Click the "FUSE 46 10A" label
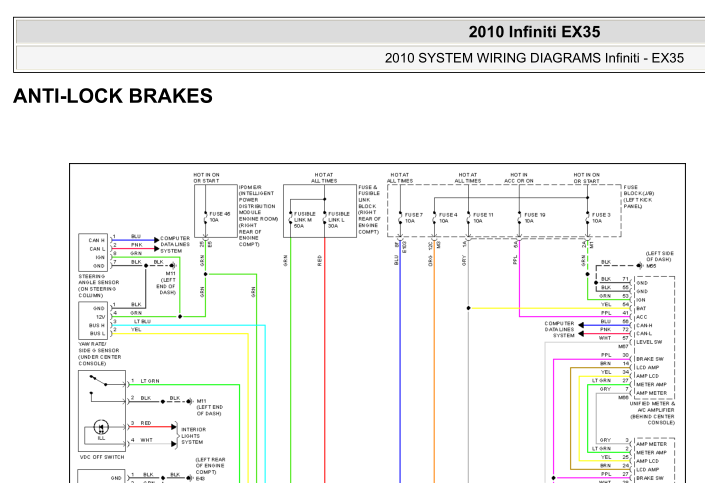 (220, 217)
